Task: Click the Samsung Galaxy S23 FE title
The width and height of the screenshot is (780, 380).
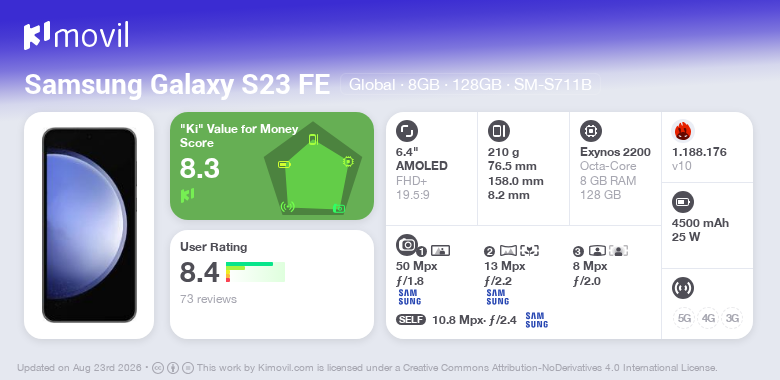Action: click(x=177, y=85)
